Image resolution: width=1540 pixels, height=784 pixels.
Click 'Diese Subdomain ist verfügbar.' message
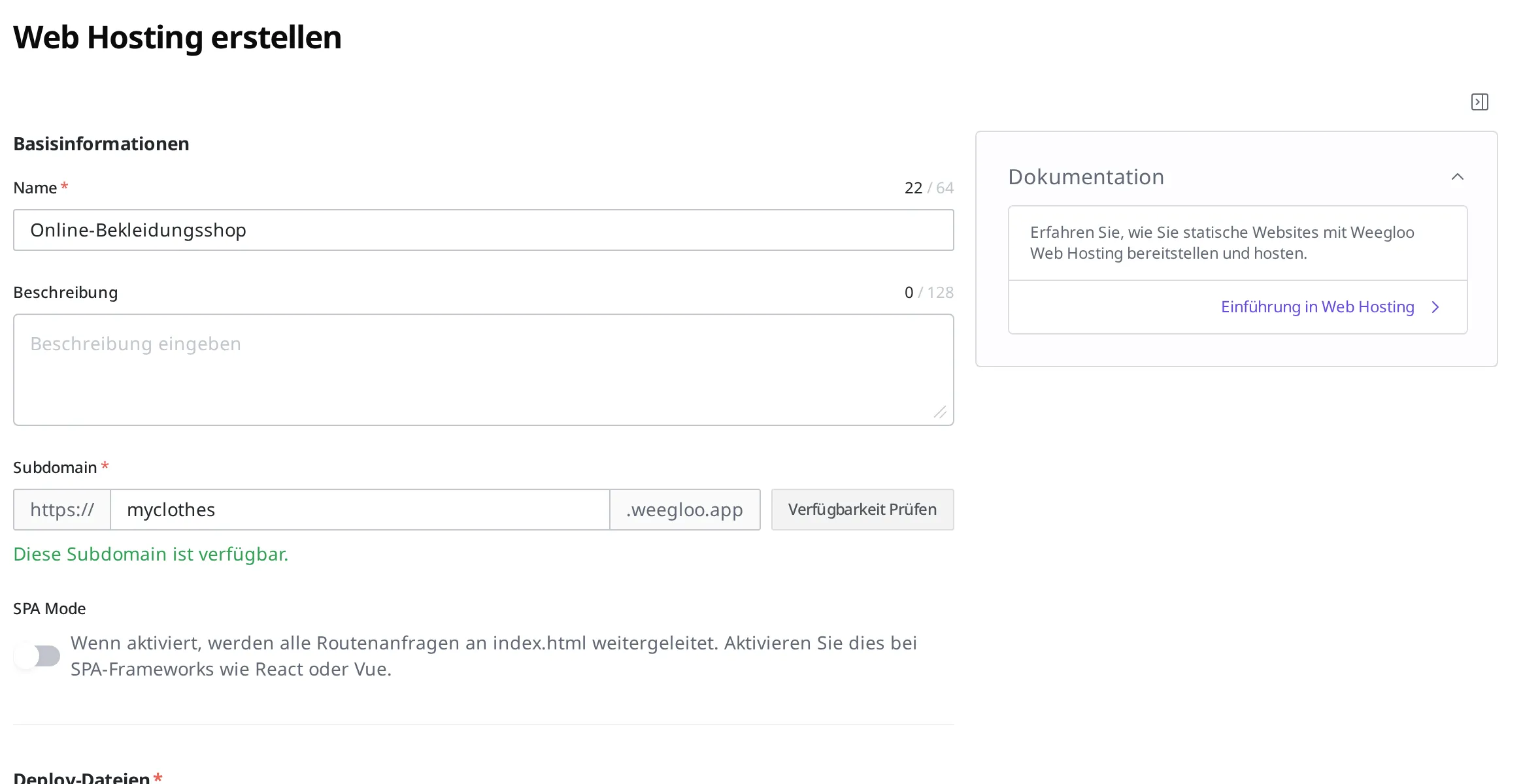(x=151, y=554)
